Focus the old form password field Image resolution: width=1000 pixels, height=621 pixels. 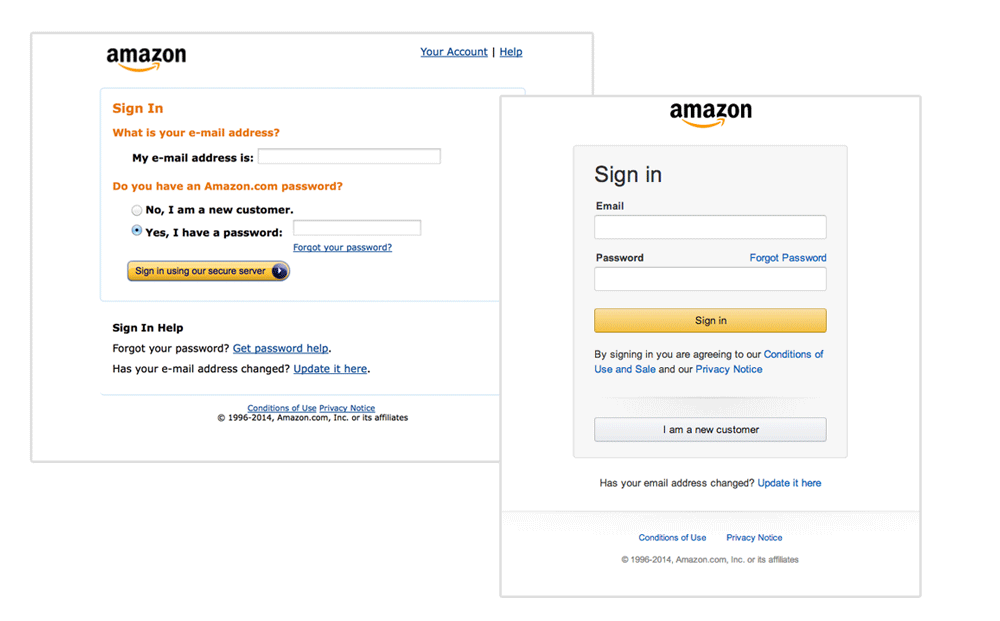357,228
